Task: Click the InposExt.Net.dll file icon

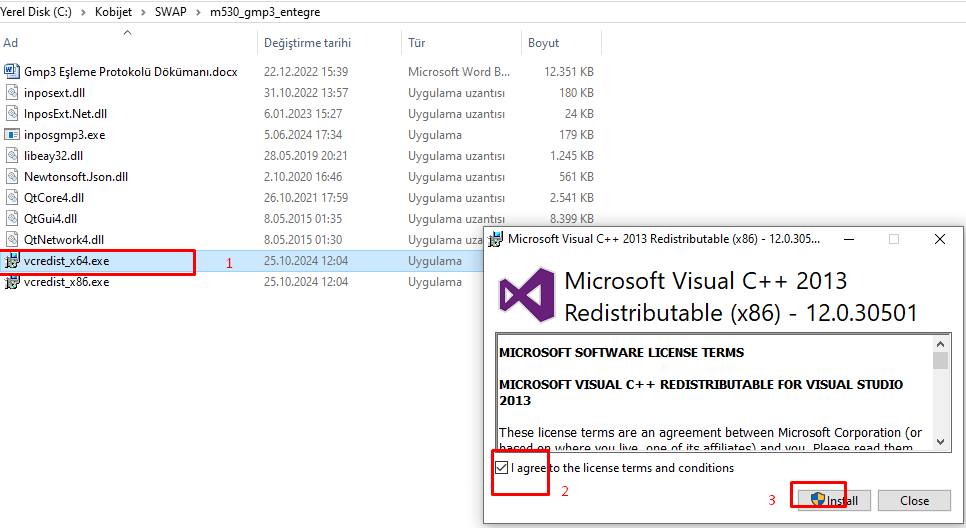Action: [x=12, y=113]
